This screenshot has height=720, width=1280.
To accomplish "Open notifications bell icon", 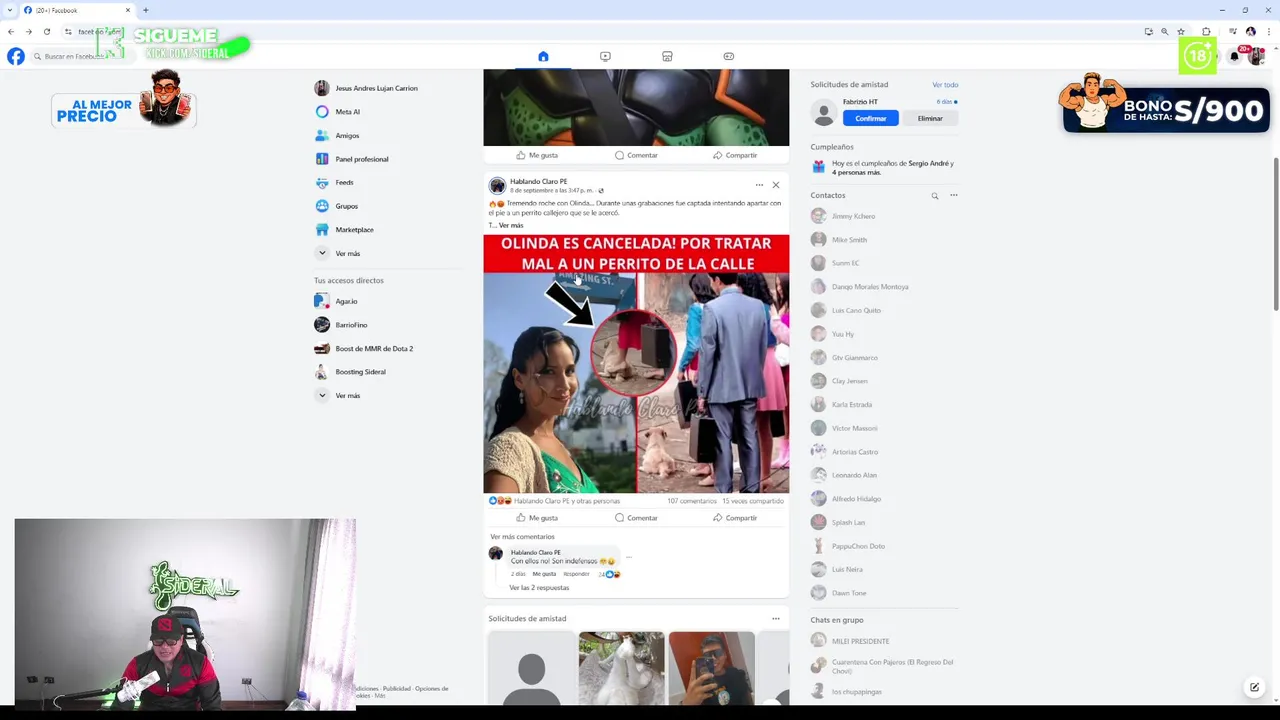I will tap(1234, 56).
